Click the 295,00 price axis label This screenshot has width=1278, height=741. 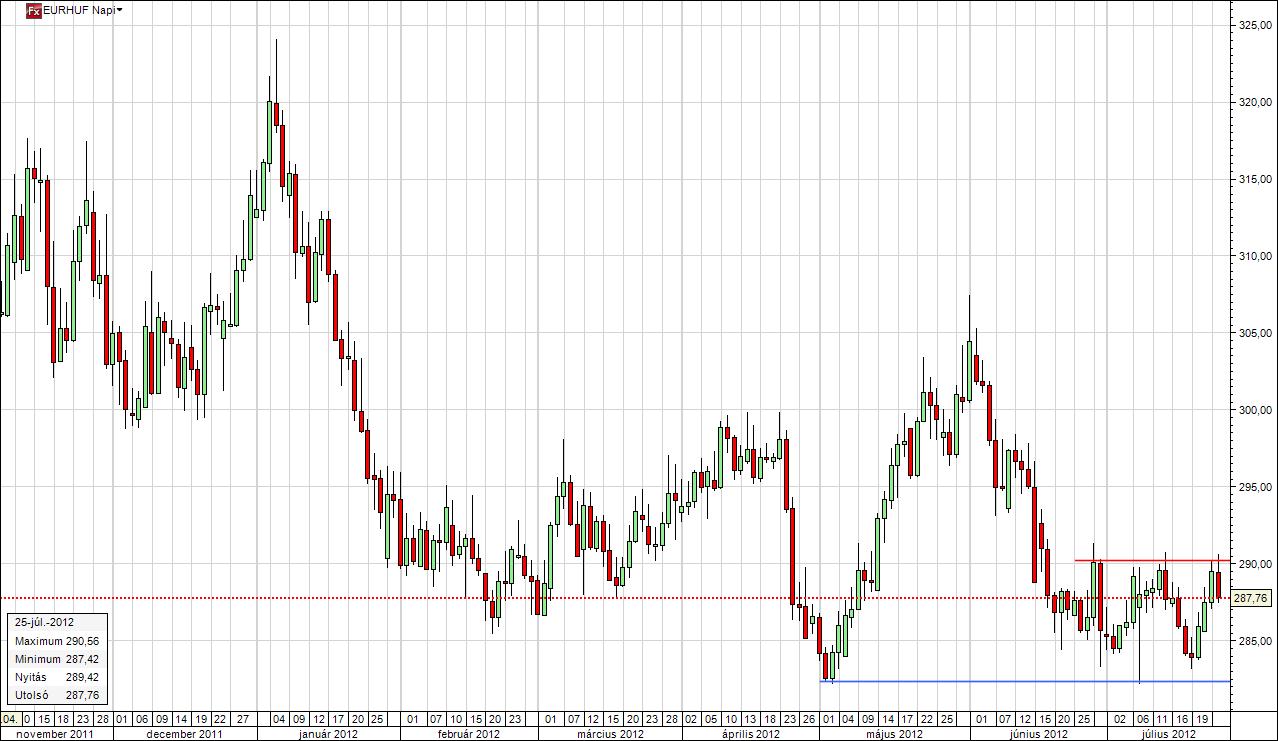(1254, 487)
